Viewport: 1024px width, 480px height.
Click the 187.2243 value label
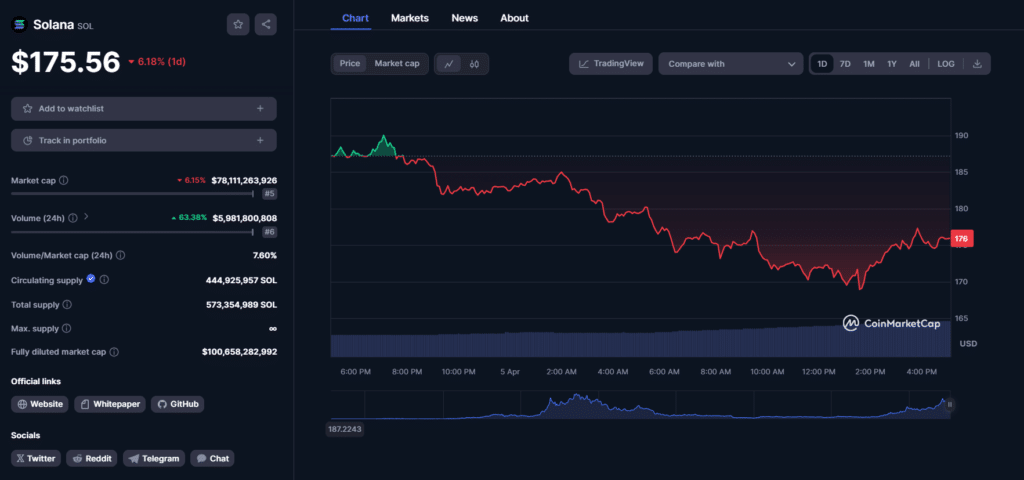(x=345, y=429)
